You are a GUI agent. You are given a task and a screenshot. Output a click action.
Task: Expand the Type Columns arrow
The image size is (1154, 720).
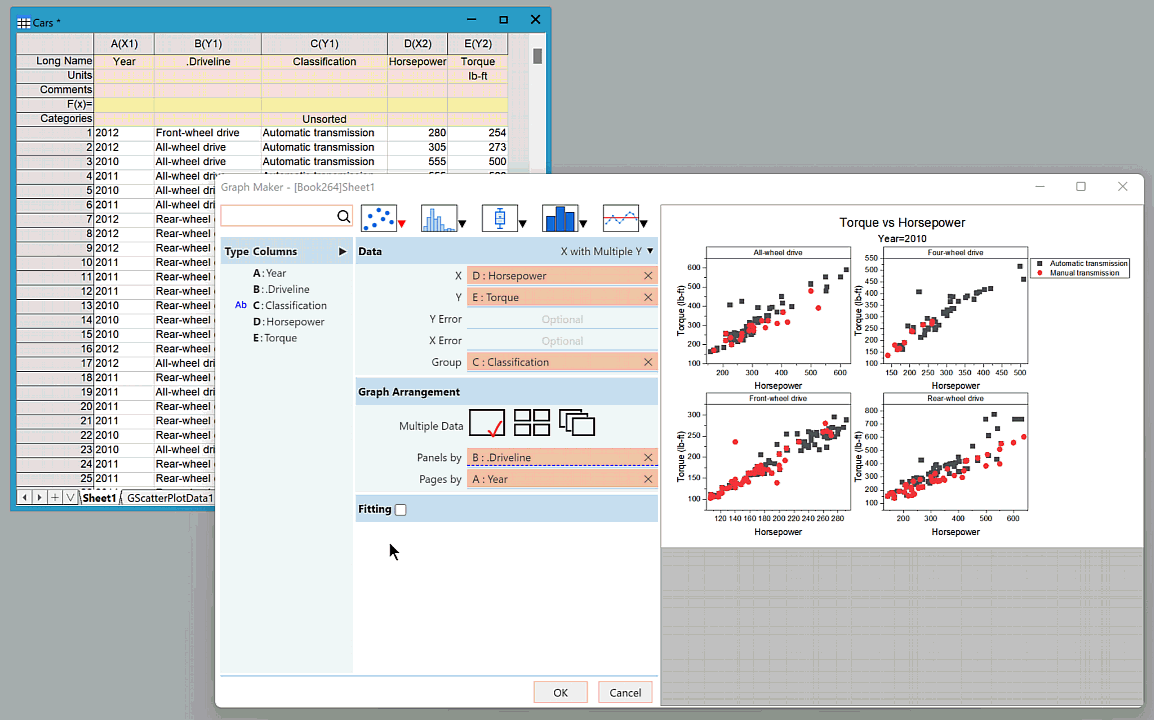point(342,252)
